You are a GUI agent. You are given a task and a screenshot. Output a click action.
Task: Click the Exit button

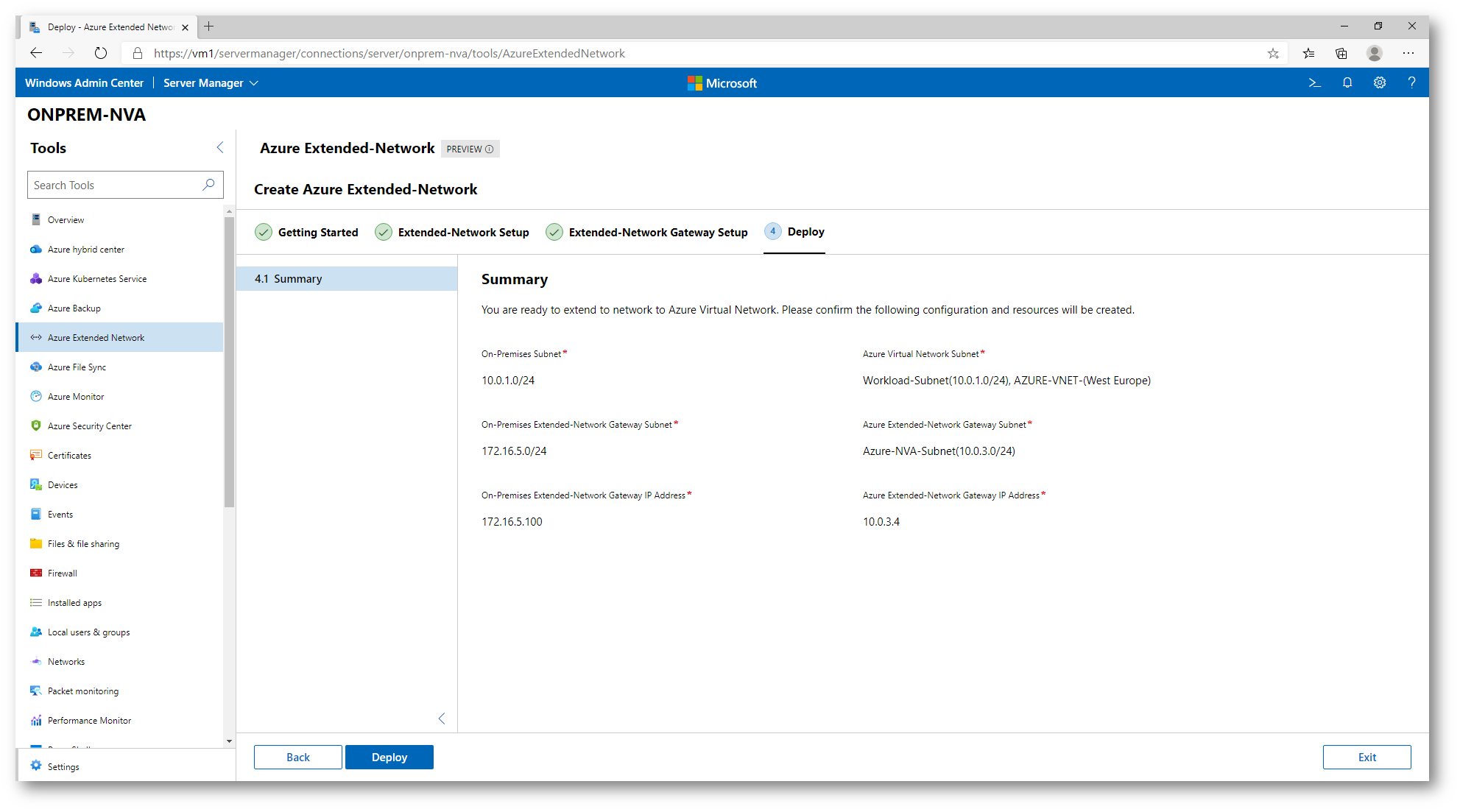click(1367, 757)
